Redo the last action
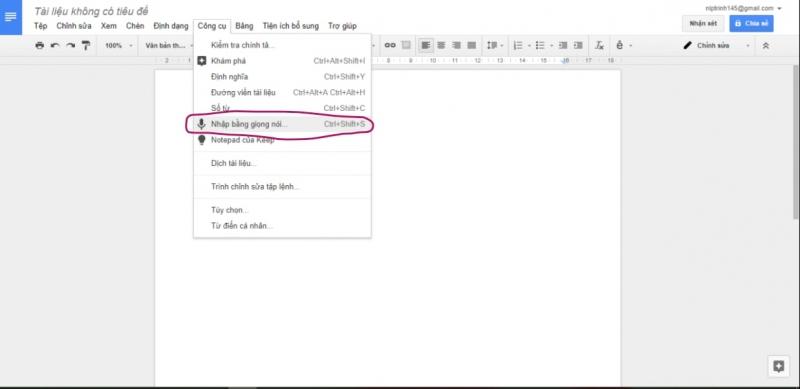 (x=70, y=45)
